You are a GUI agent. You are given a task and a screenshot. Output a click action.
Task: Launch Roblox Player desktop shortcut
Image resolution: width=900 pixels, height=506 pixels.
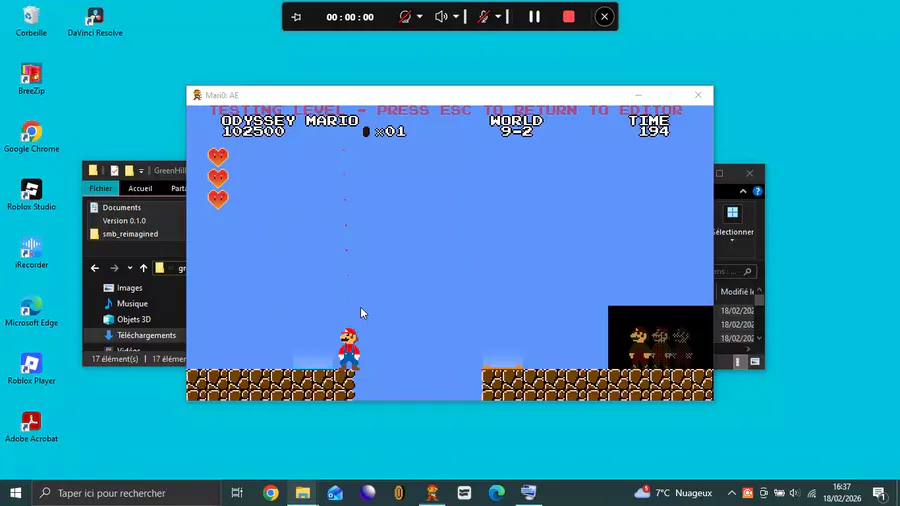click(x=31, y=369)
